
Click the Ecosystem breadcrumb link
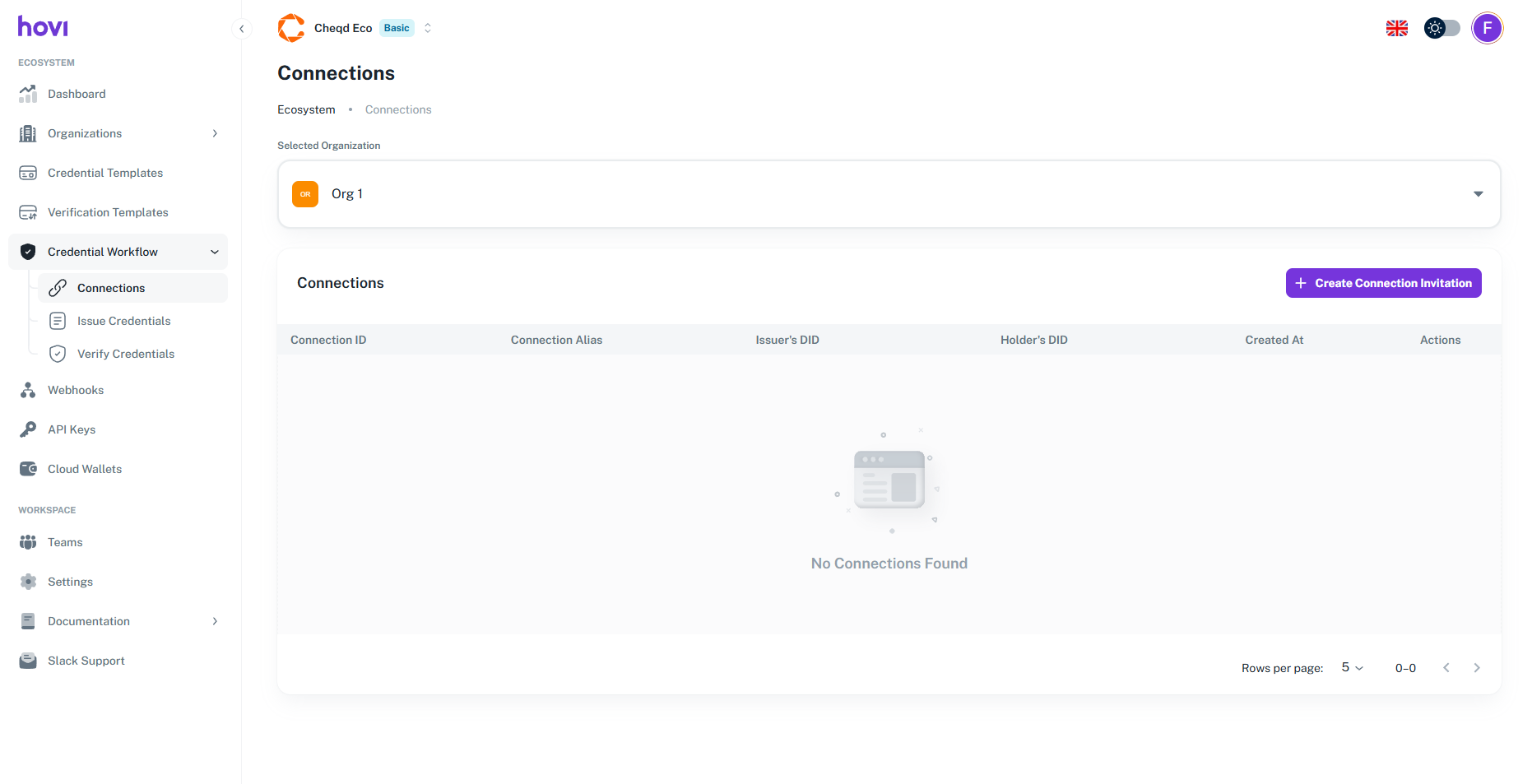[x=306, y=109]
